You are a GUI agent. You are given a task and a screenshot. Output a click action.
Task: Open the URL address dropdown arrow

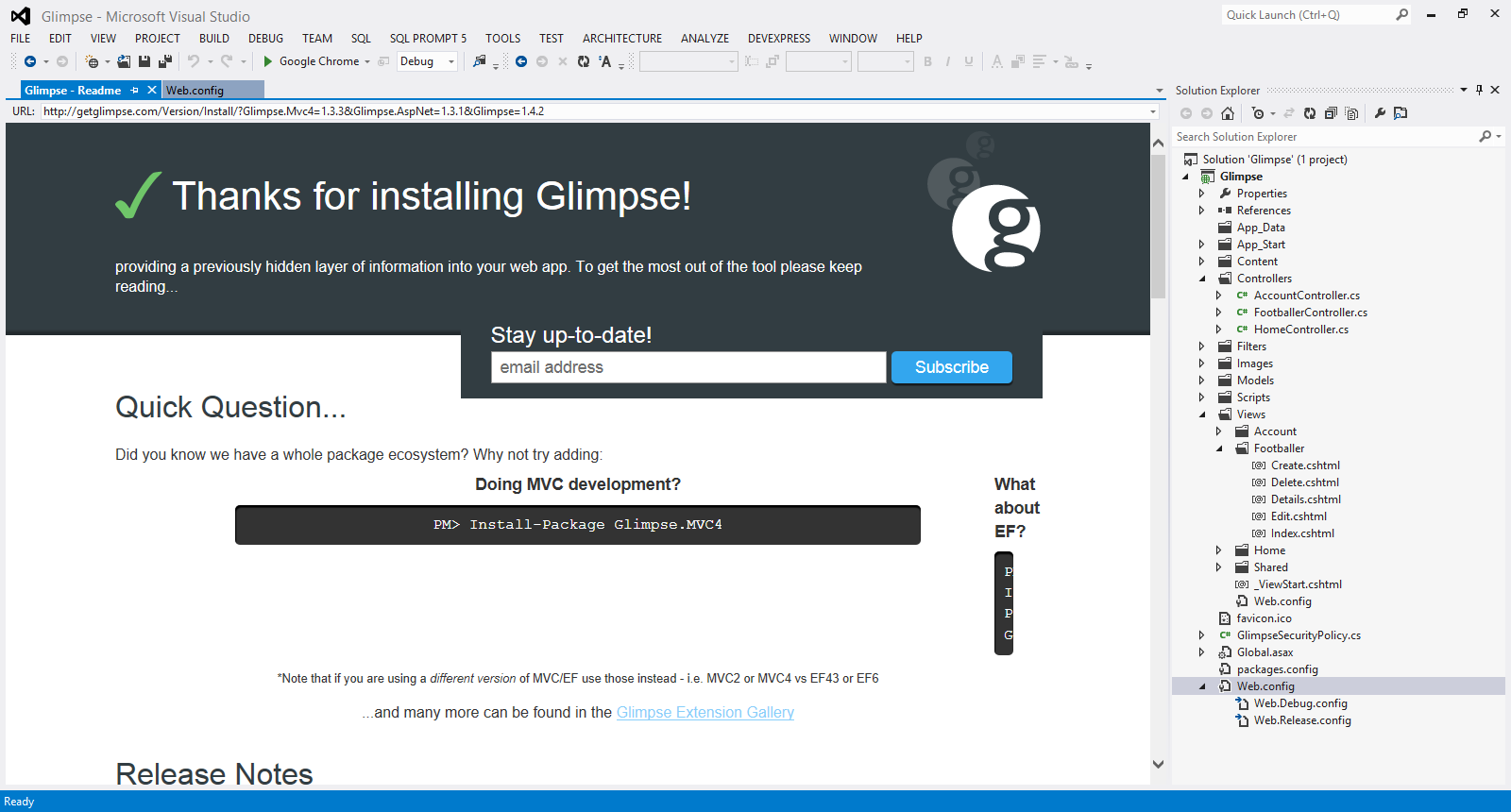[x=1153, y=111]
